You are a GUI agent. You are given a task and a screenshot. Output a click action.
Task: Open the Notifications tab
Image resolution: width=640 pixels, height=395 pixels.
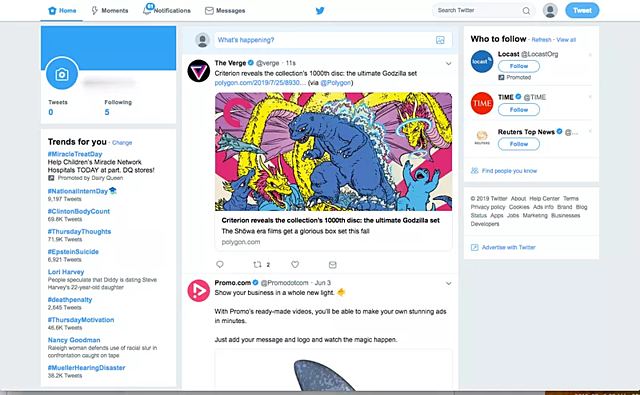coord(167,10)
